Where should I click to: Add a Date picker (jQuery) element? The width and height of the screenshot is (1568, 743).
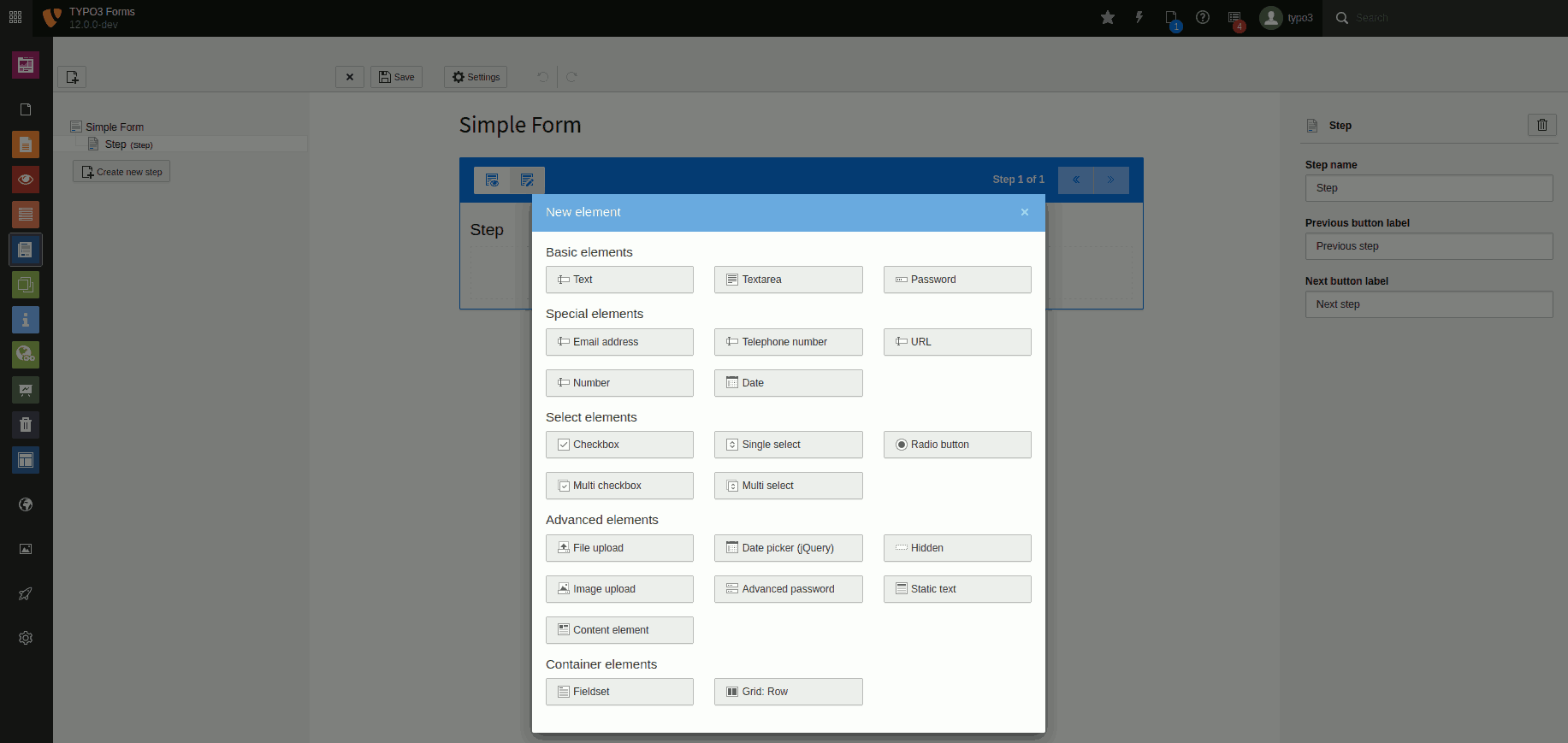click(788, 548)
